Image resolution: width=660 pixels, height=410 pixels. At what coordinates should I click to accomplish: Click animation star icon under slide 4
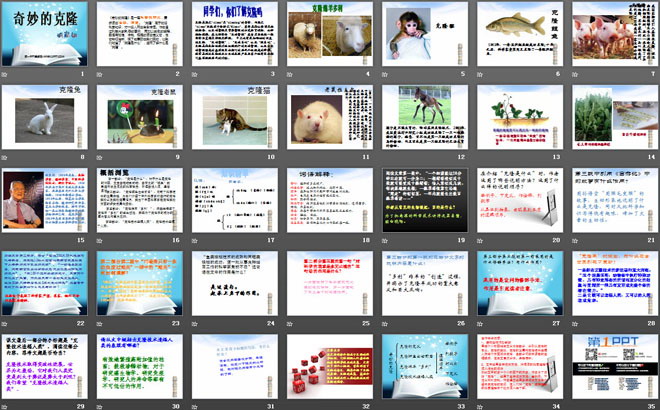(290, 75)
